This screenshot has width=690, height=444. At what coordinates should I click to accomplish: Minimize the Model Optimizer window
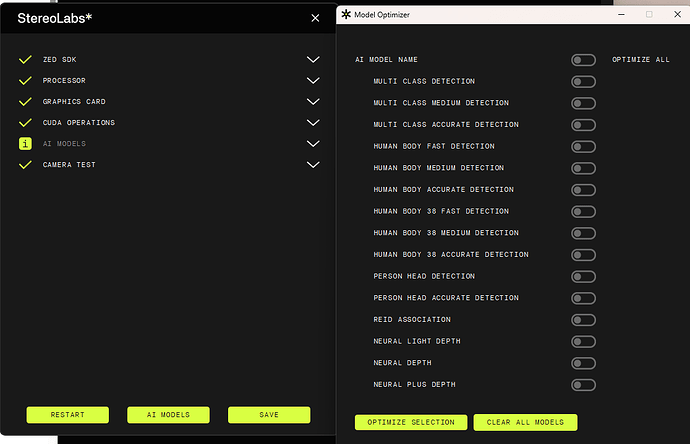(x=621, y=15)
